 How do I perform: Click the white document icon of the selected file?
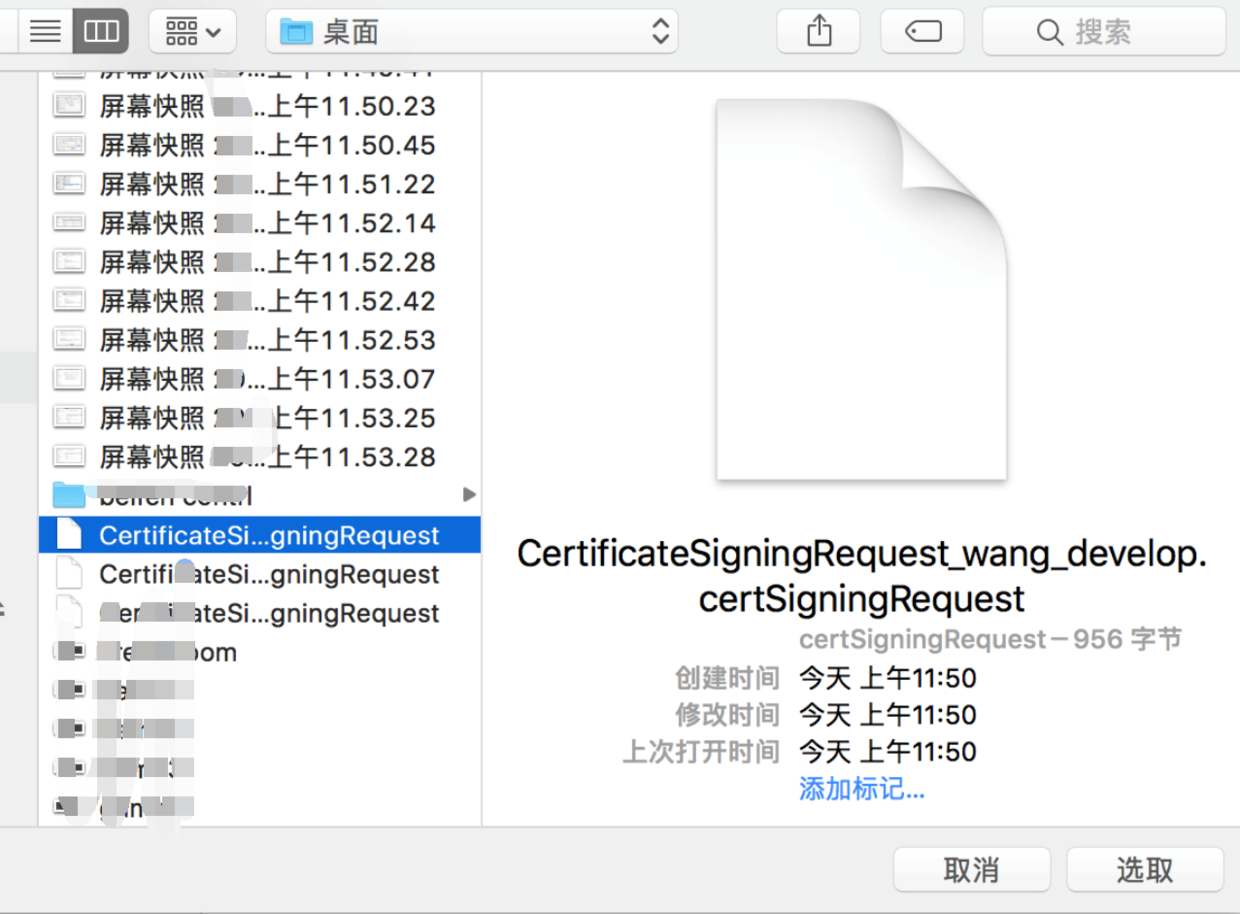point(70,534)
